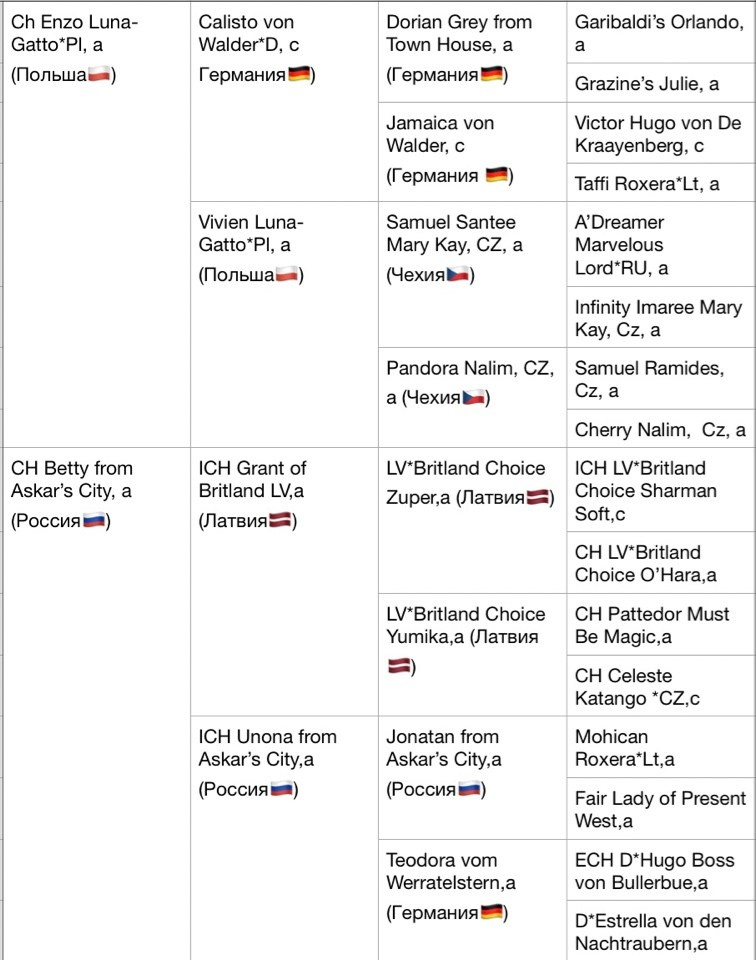Click the Russian flag under CH Betty
This screenshot has height=960, width=756.
[x=94, y=522]
